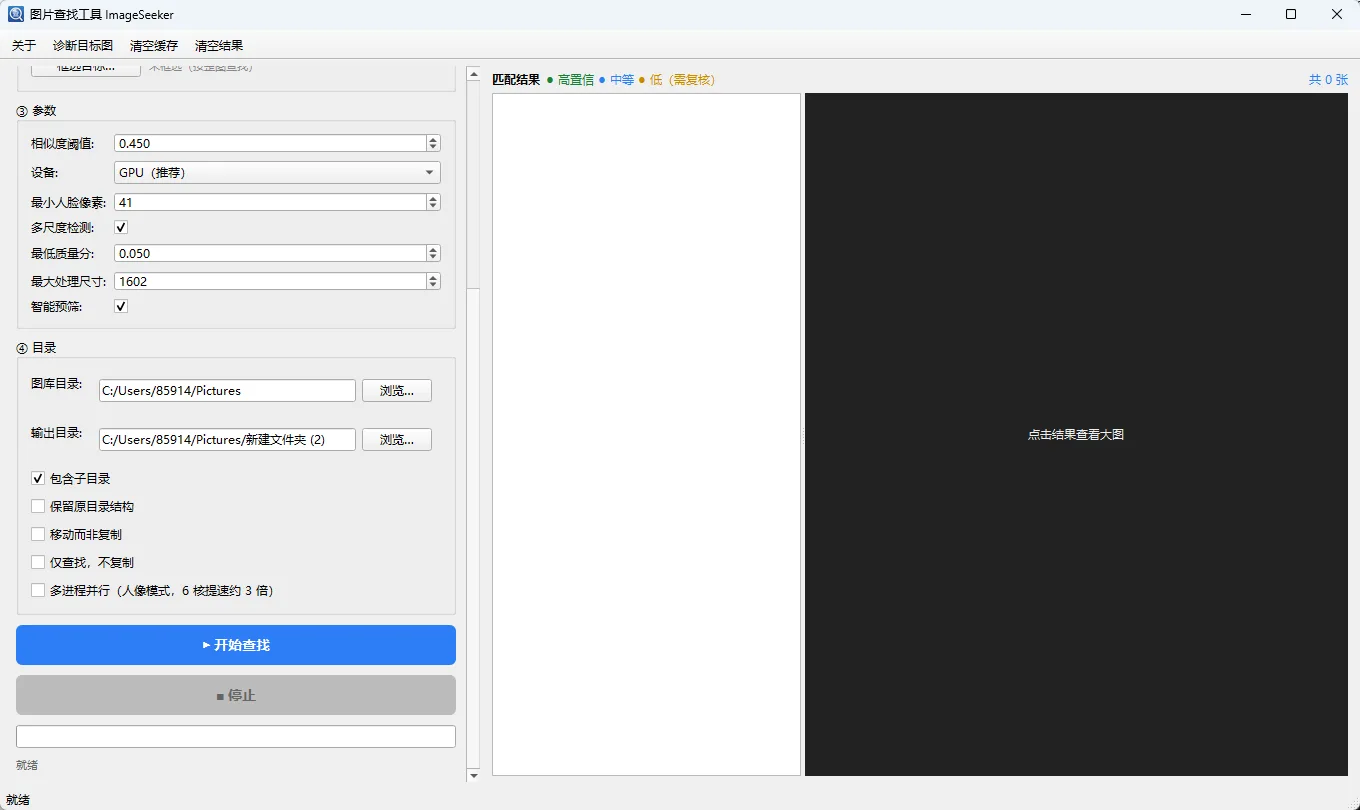Click the 最大处理尺寸 spinner arrows

tap(433, 281)
